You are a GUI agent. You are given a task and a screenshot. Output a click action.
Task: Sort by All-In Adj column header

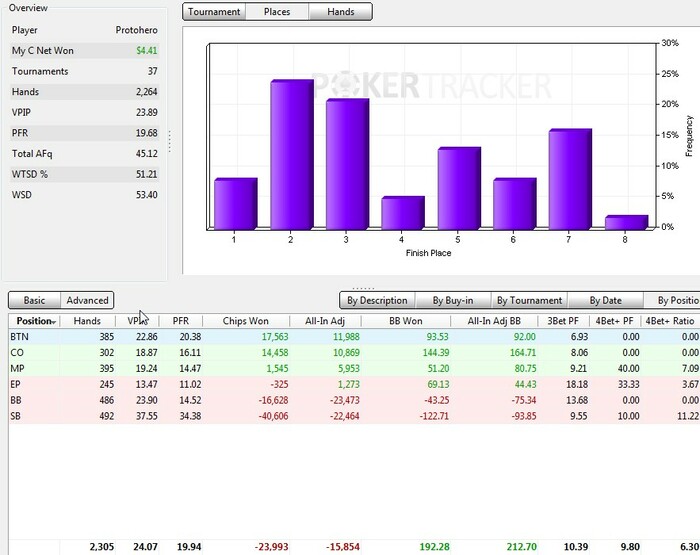(x=325, y=321)
